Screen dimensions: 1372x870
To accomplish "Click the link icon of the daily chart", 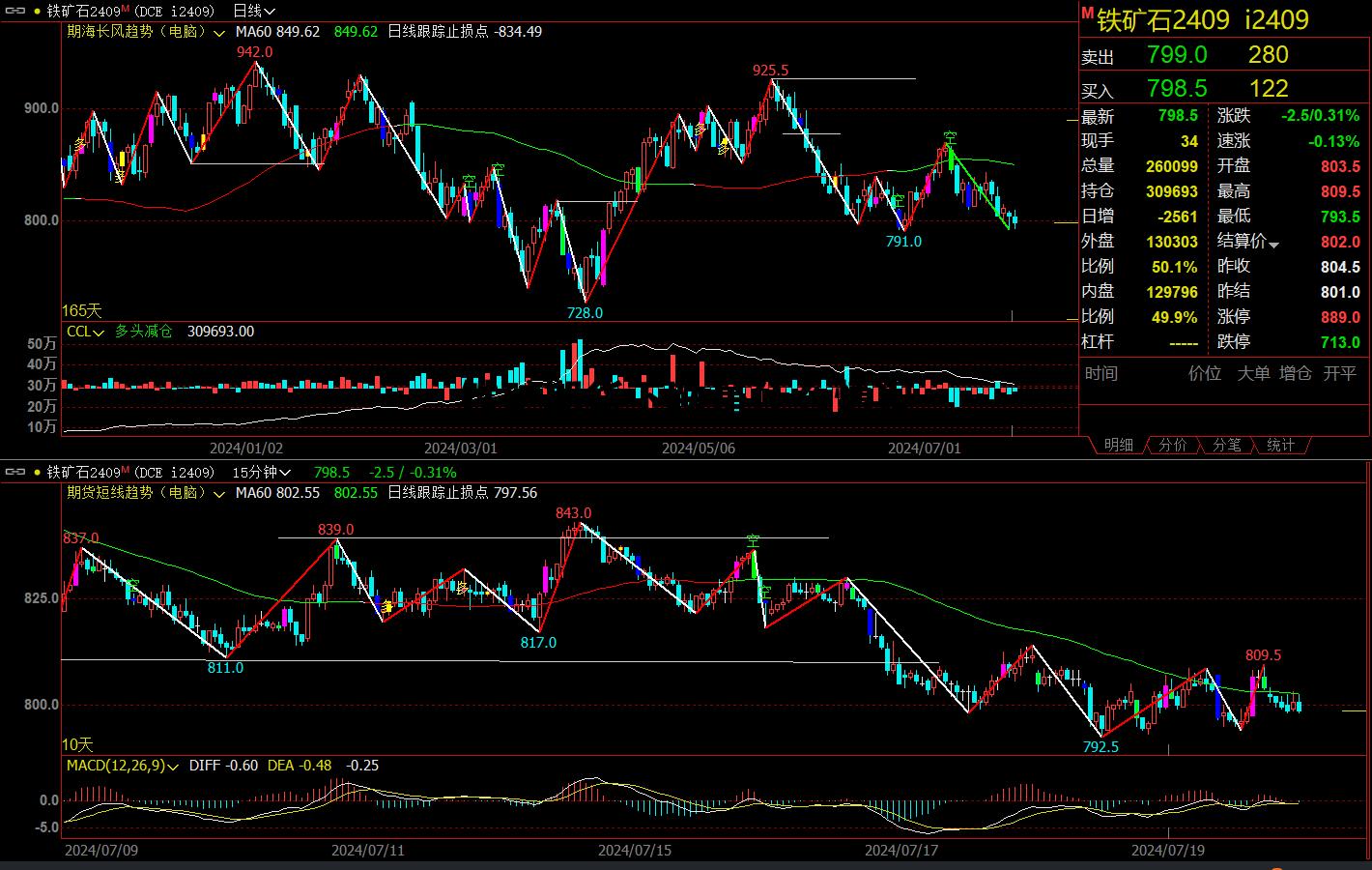I will tap(15, 11).
